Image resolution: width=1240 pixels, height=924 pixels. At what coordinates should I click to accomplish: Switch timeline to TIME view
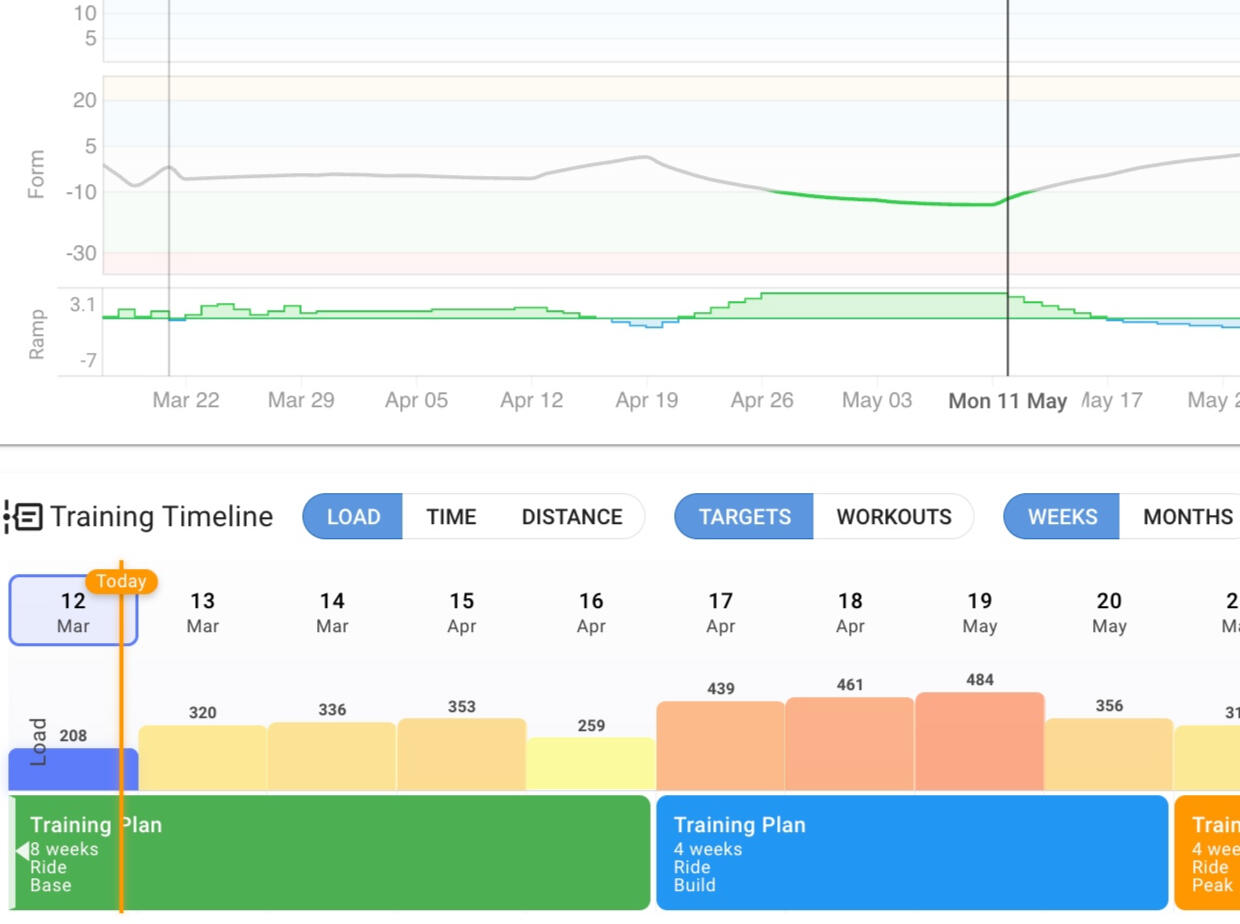(x=451, y=517)
